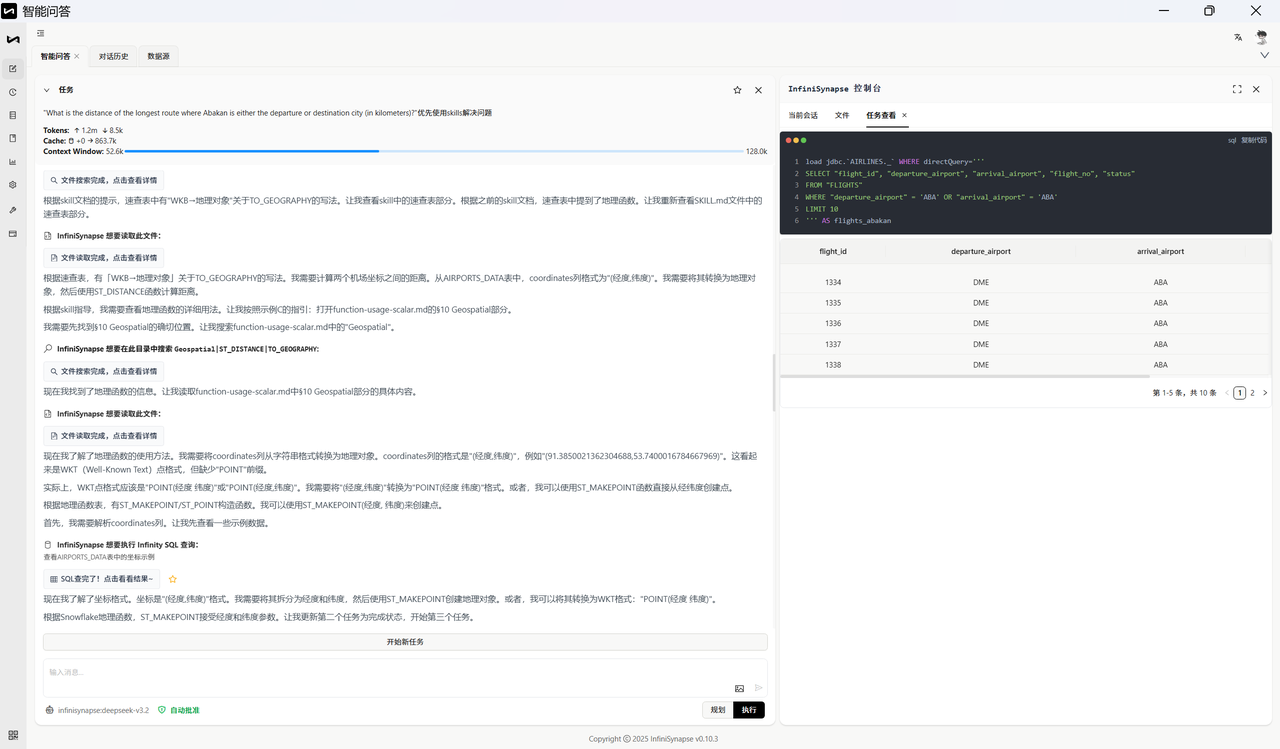
Task: Click the language translate icon
Action: coord(1238,37)
